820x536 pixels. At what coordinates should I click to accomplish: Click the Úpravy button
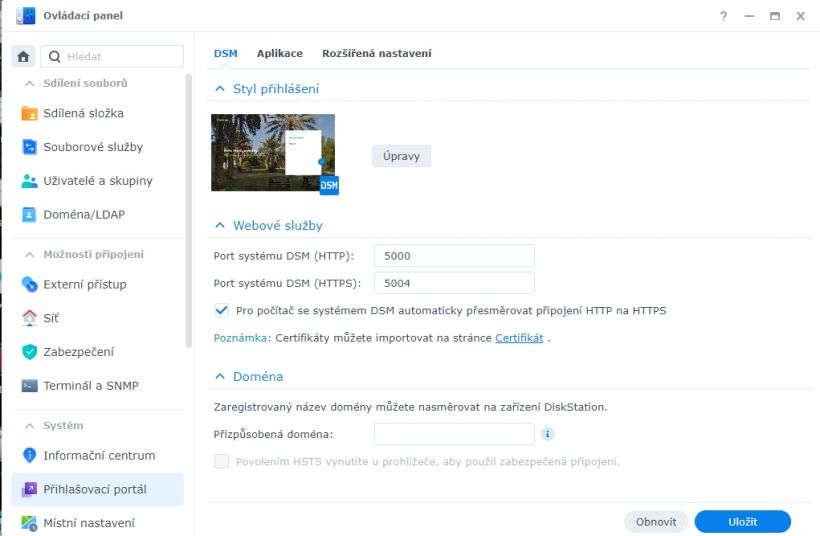pos(401,156)
